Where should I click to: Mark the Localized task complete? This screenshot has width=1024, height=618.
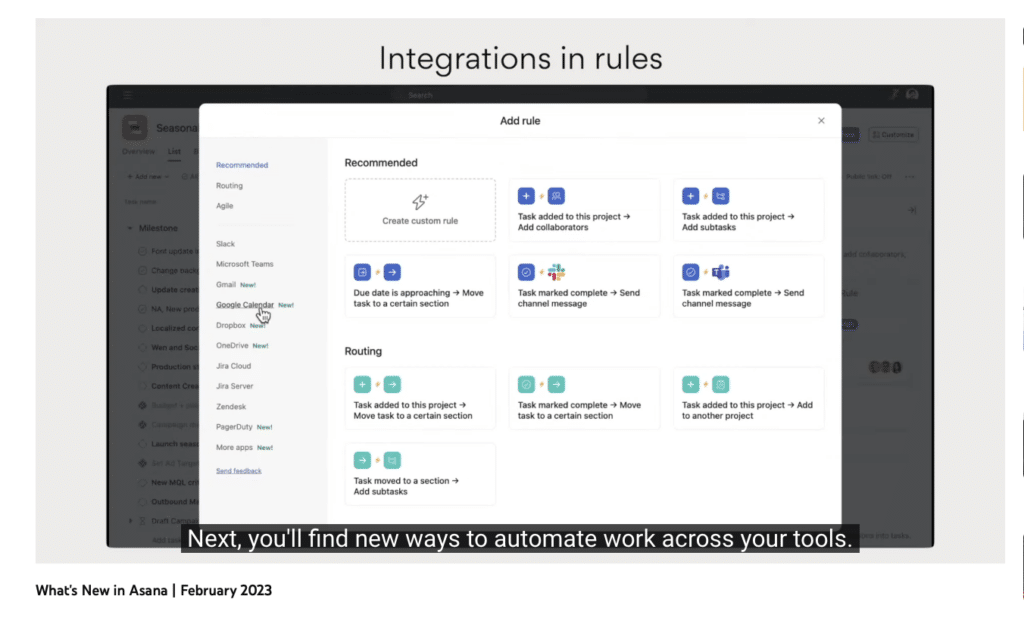click(142, 329)
